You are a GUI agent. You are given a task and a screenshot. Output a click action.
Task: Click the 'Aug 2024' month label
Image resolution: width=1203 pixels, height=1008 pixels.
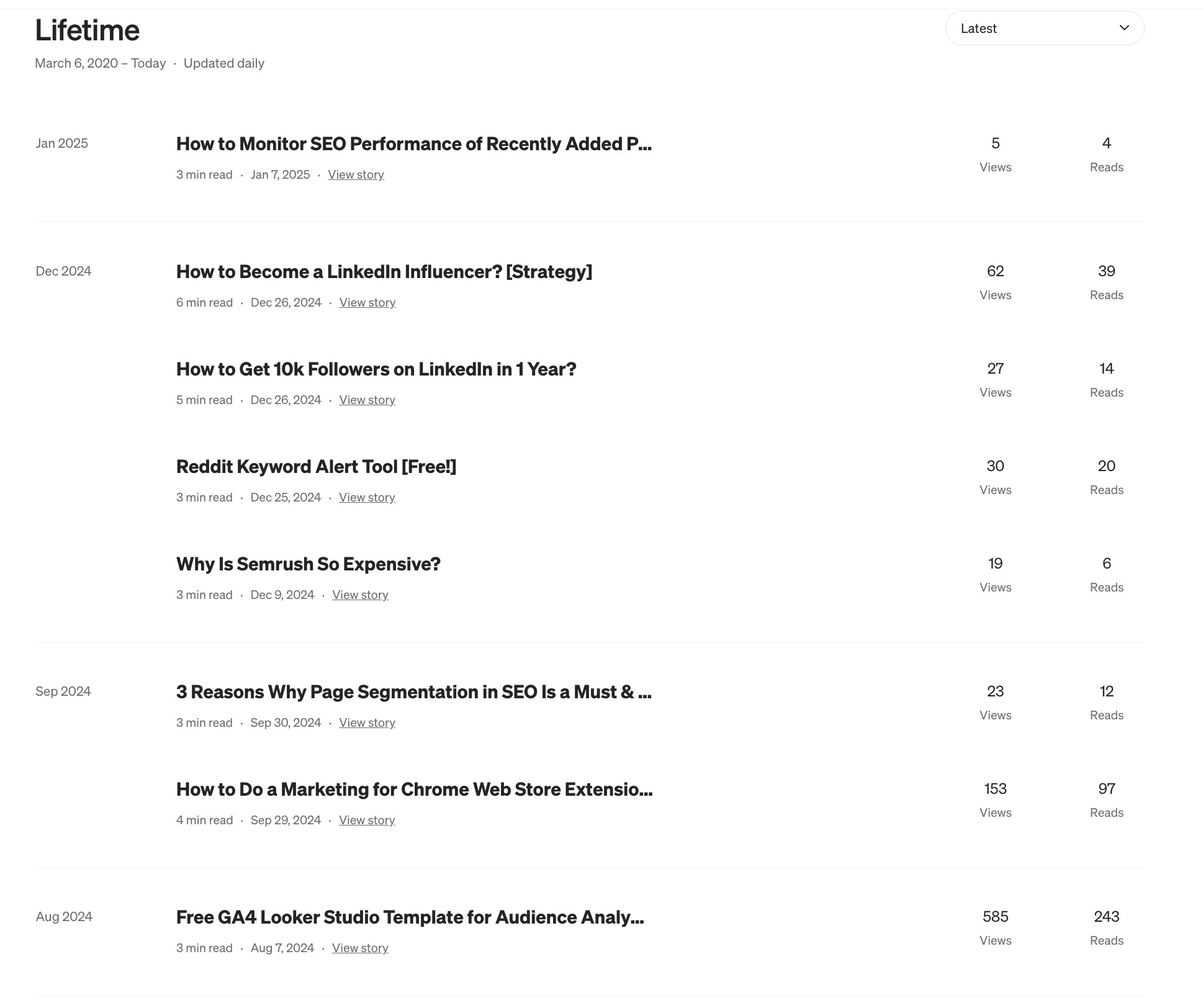coord(64,917)
